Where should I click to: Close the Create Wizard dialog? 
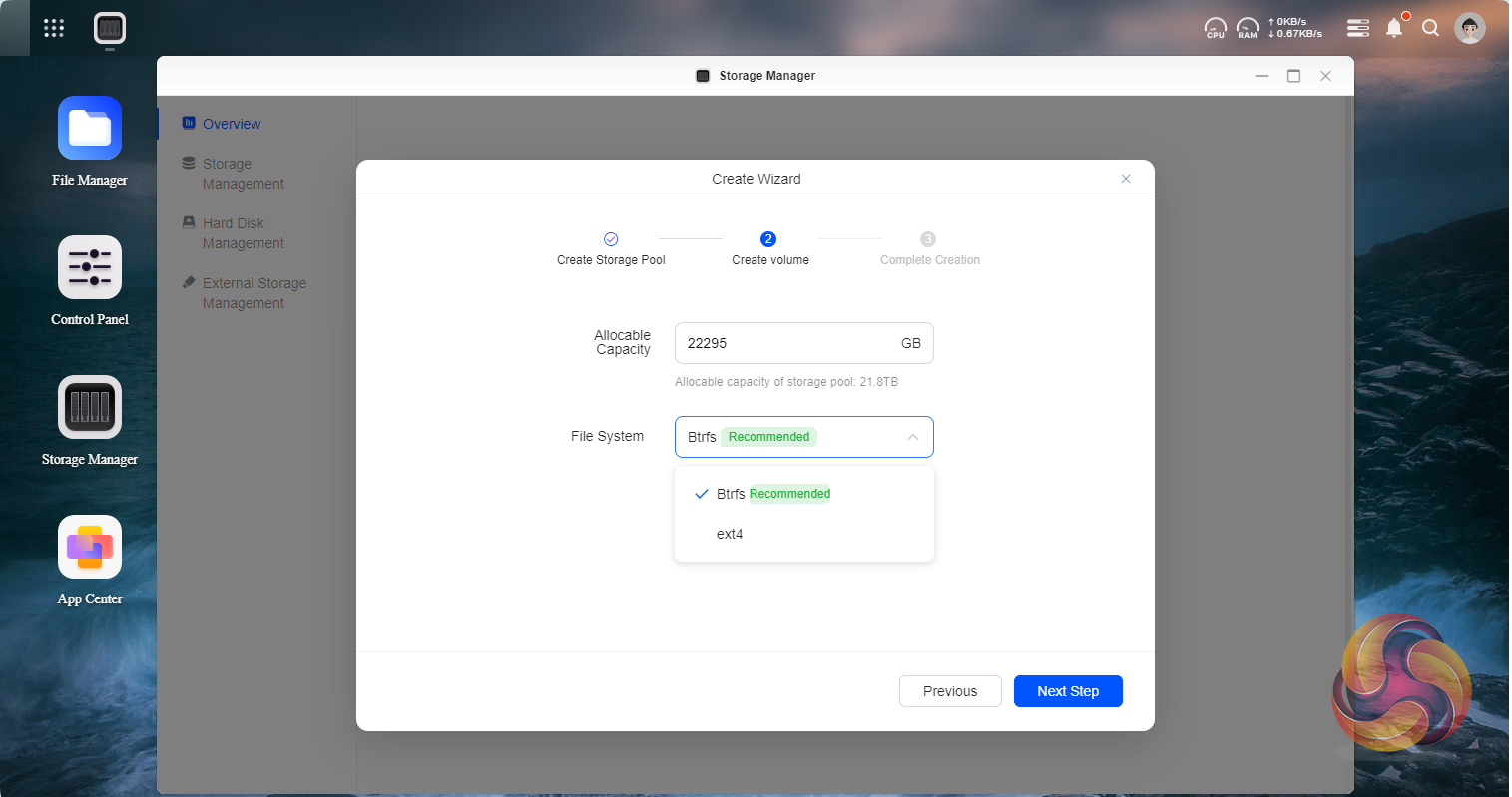click(x=1125, y=179)
